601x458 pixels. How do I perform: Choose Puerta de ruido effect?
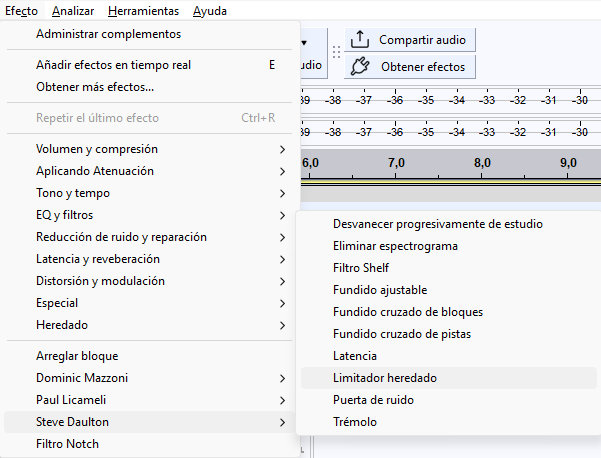[x=373, y=400]
